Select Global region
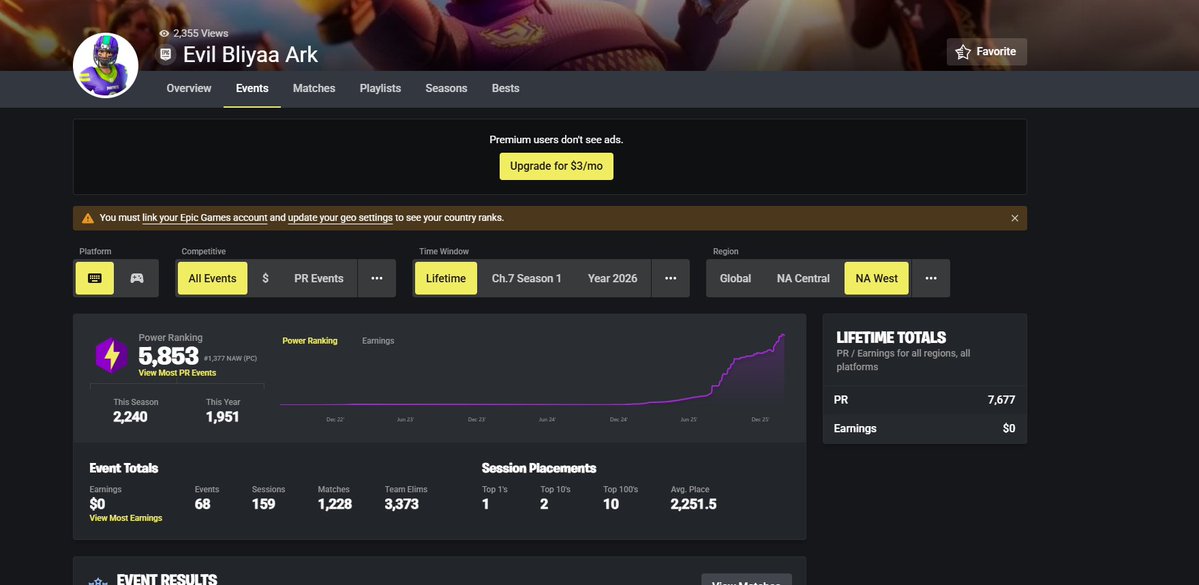 click(735, 278)
